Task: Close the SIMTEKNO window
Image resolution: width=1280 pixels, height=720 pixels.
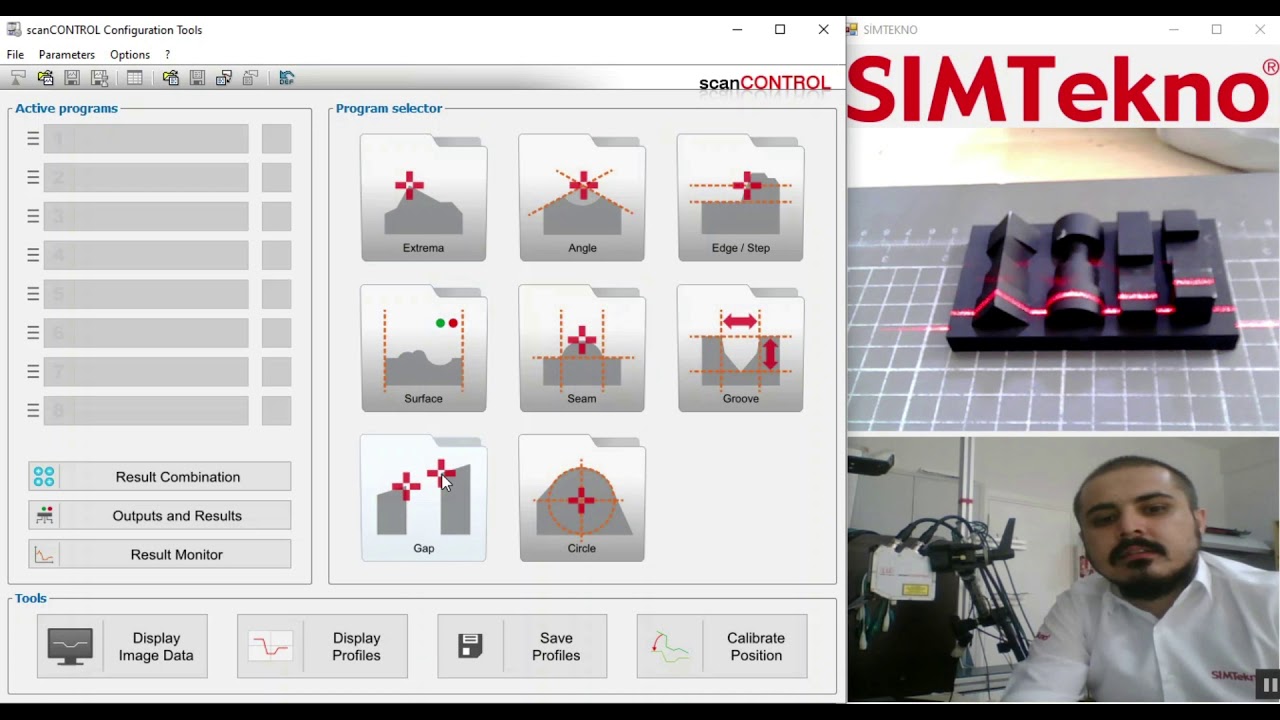Action: tap(1260, 30)
